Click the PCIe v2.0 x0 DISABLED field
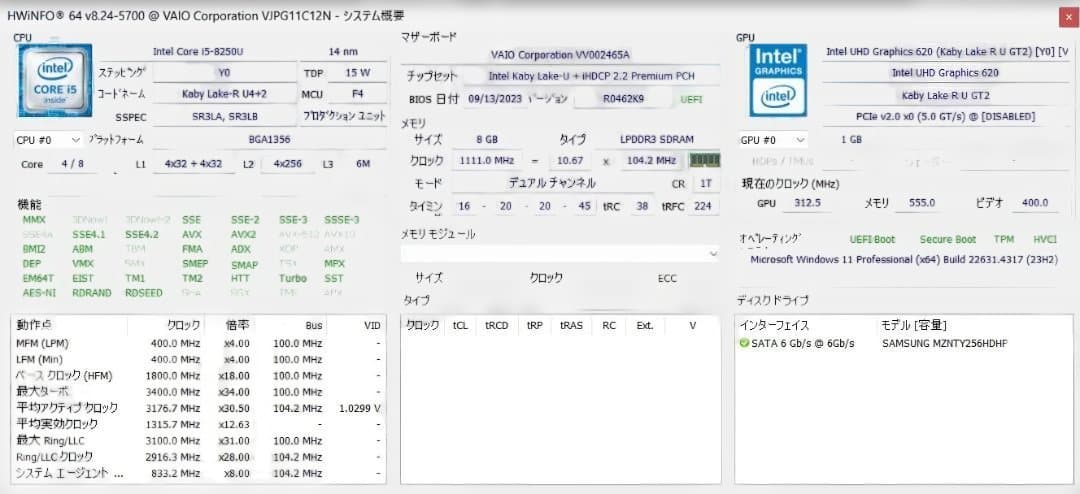Viewport: 1080px width, 494px height. (x=945, y=116)
